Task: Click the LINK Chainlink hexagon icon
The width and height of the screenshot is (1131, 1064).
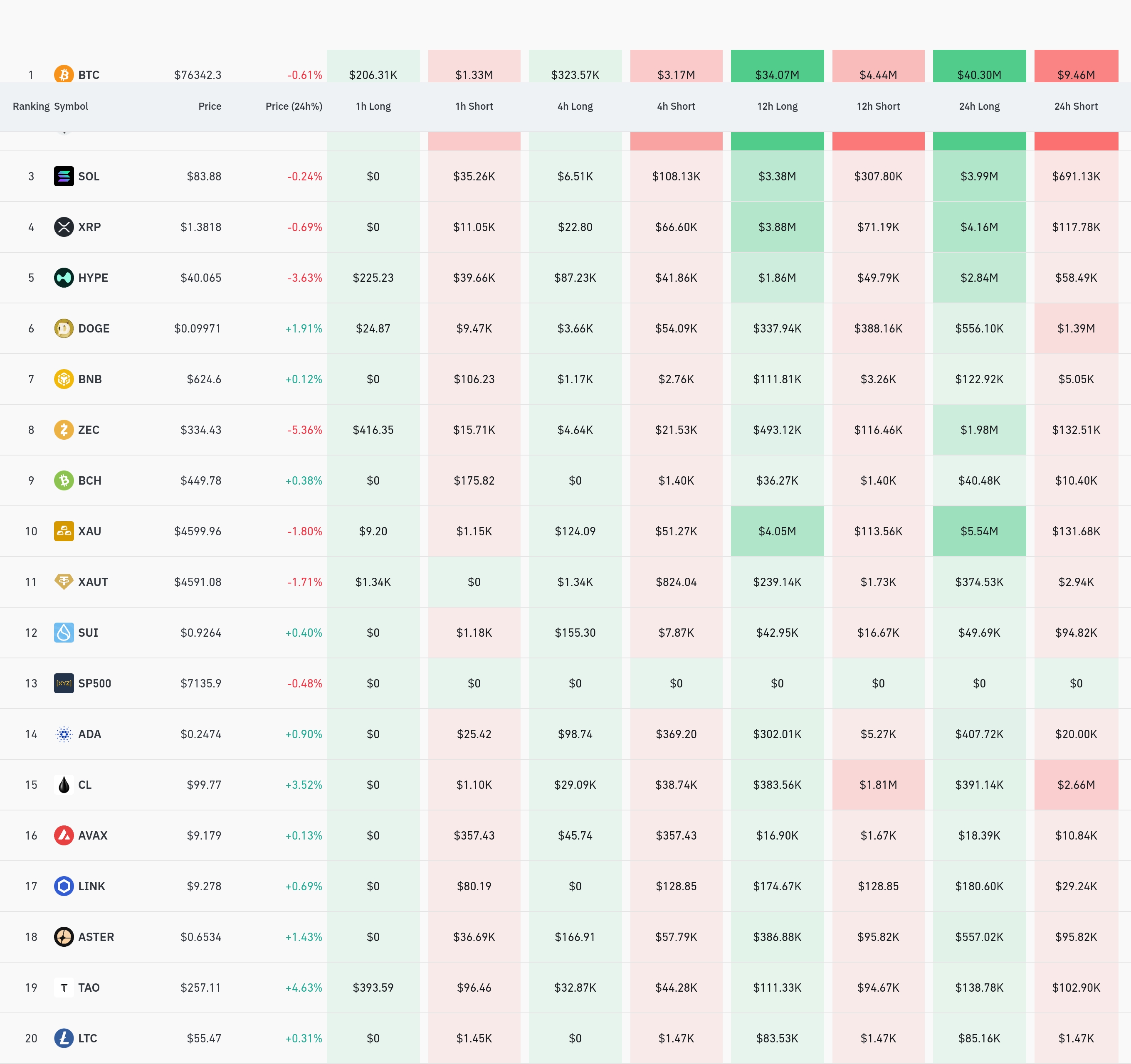Action: 64,886
